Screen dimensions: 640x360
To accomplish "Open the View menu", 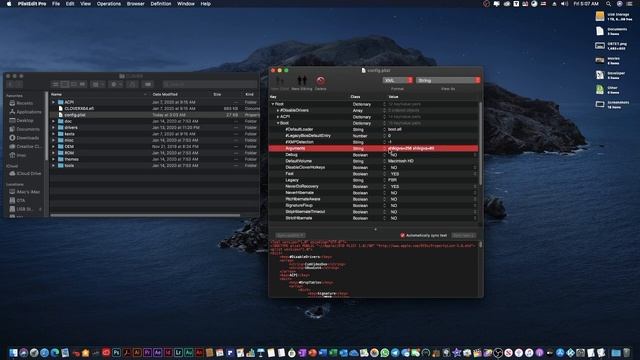I will coord(85,4).
